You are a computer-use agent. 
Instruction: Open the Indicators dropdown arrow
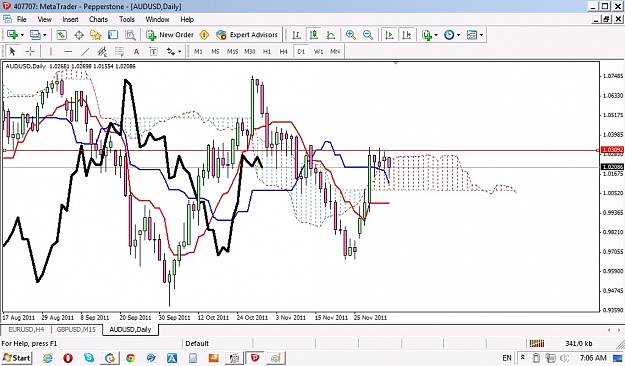tap(436, 35)
